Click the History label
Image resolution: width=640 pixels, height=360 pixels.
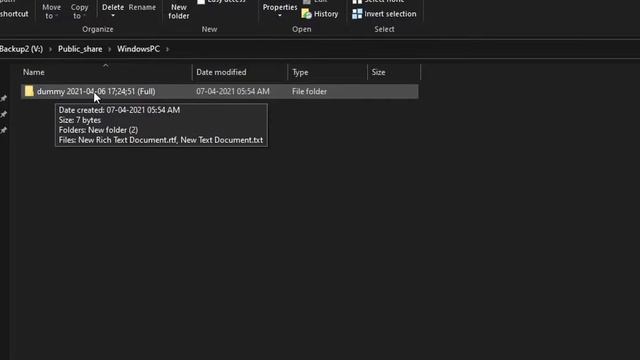coord(326,14)
